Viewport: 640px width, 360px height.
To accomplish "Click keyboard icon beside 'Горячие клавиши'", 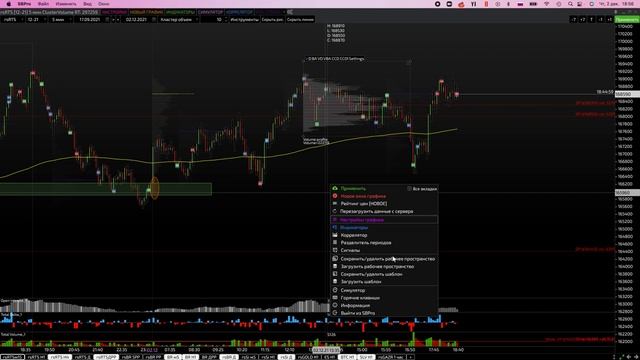I will (335, 298).
